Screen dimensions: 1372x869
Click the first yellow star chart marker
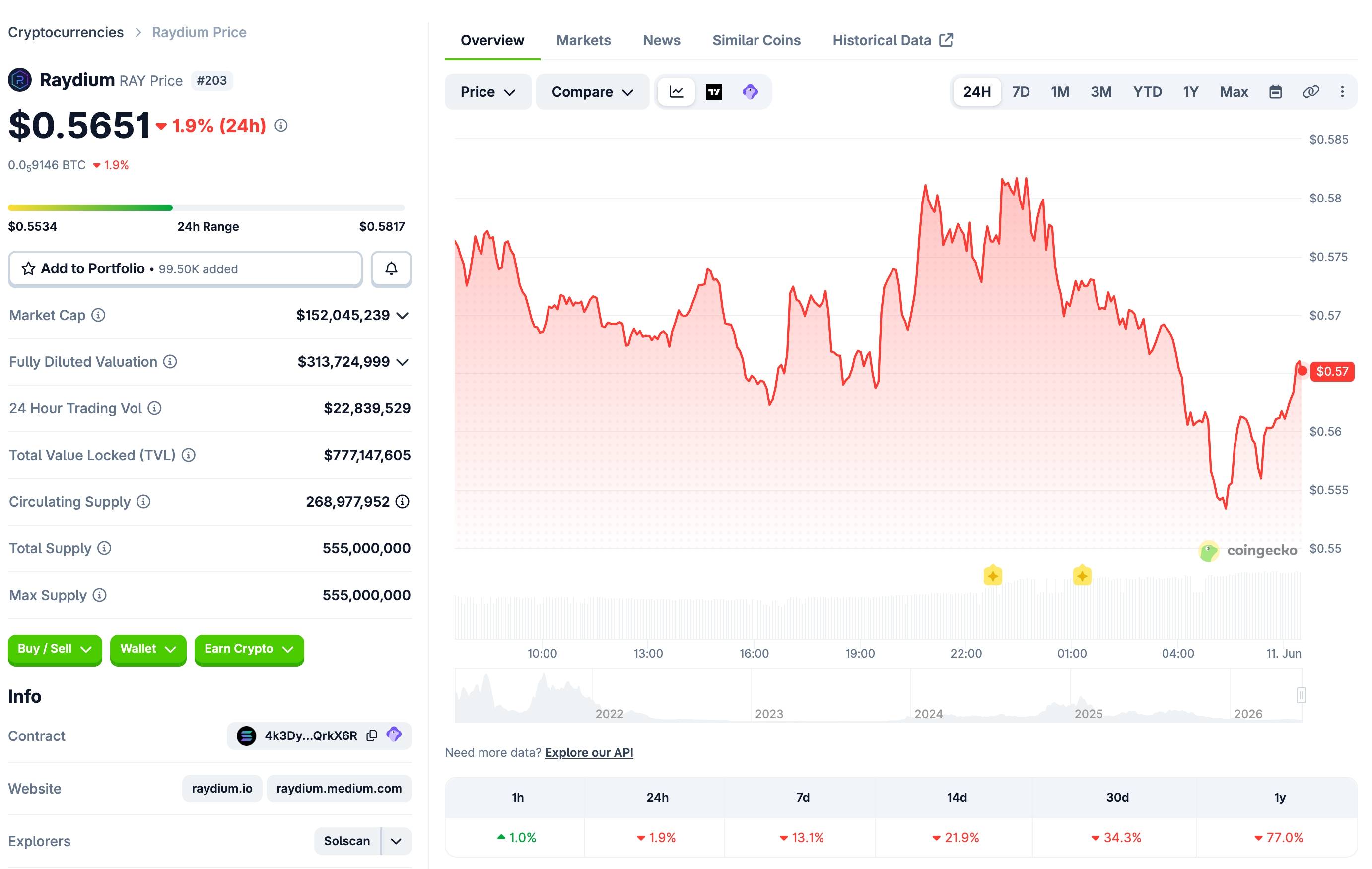click(993, 576)
